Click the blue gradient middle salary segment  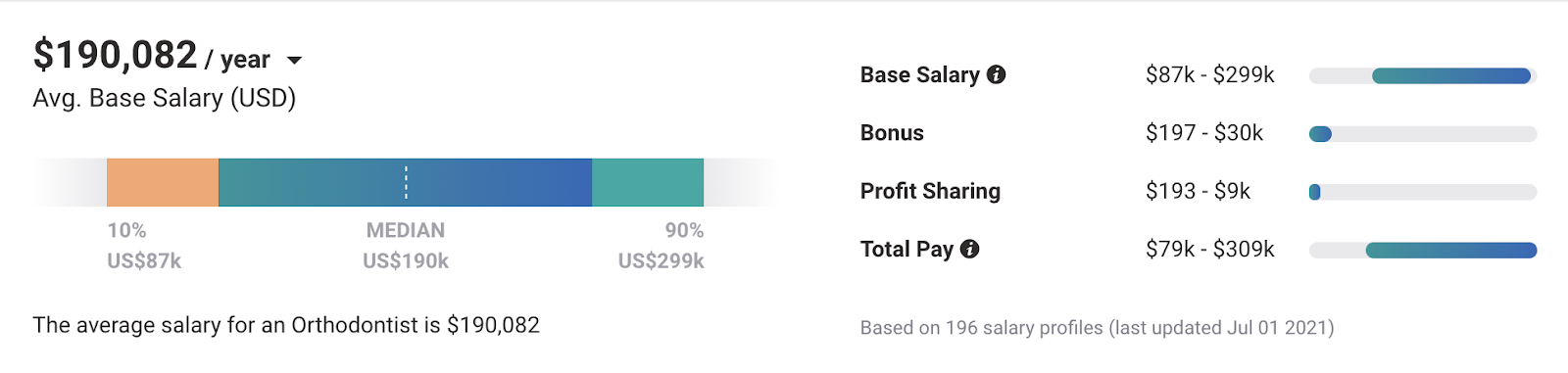click(405, 182)
